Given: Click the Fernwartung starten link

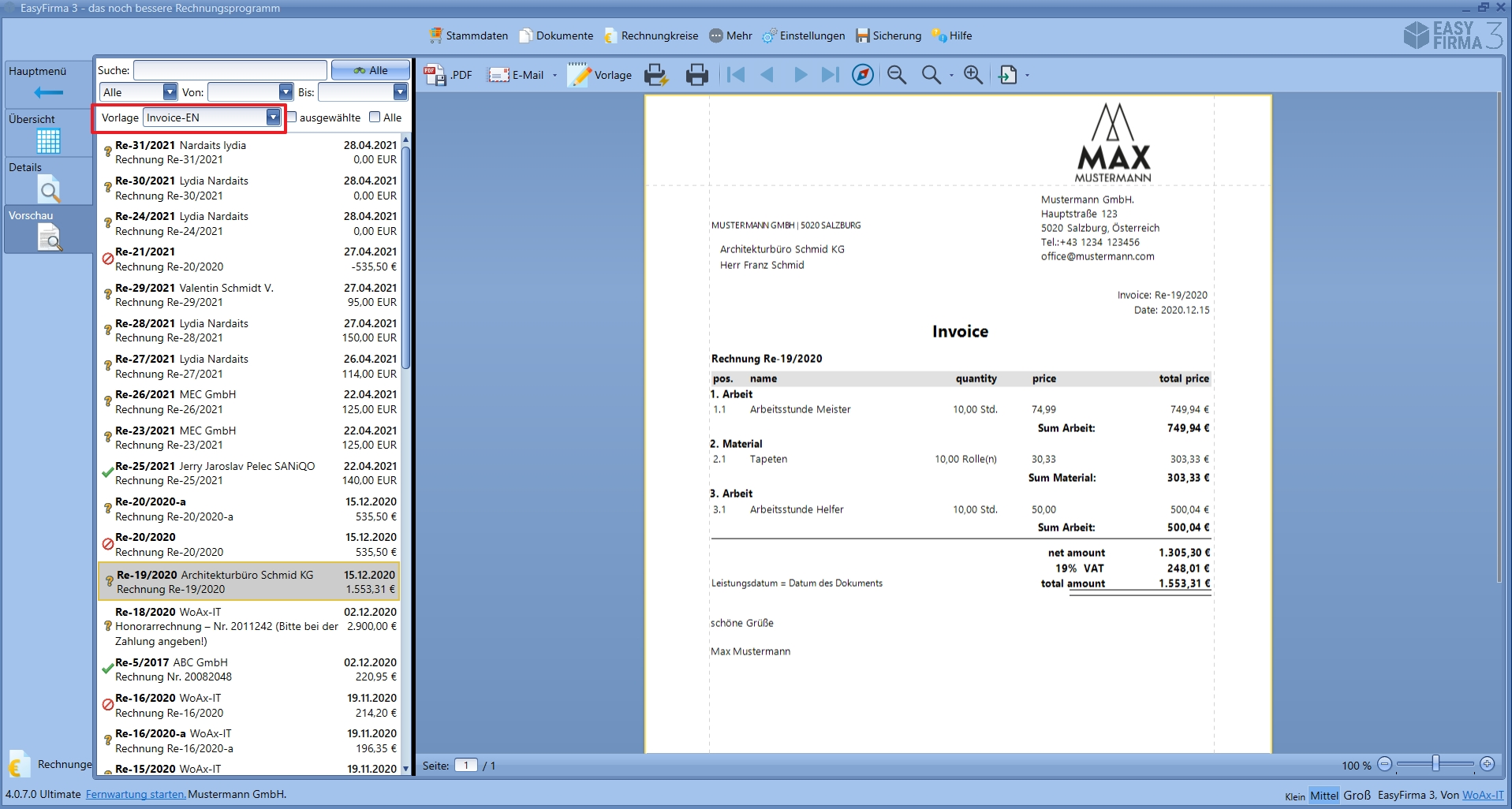Looking at the screenshot, I should 136,794.
